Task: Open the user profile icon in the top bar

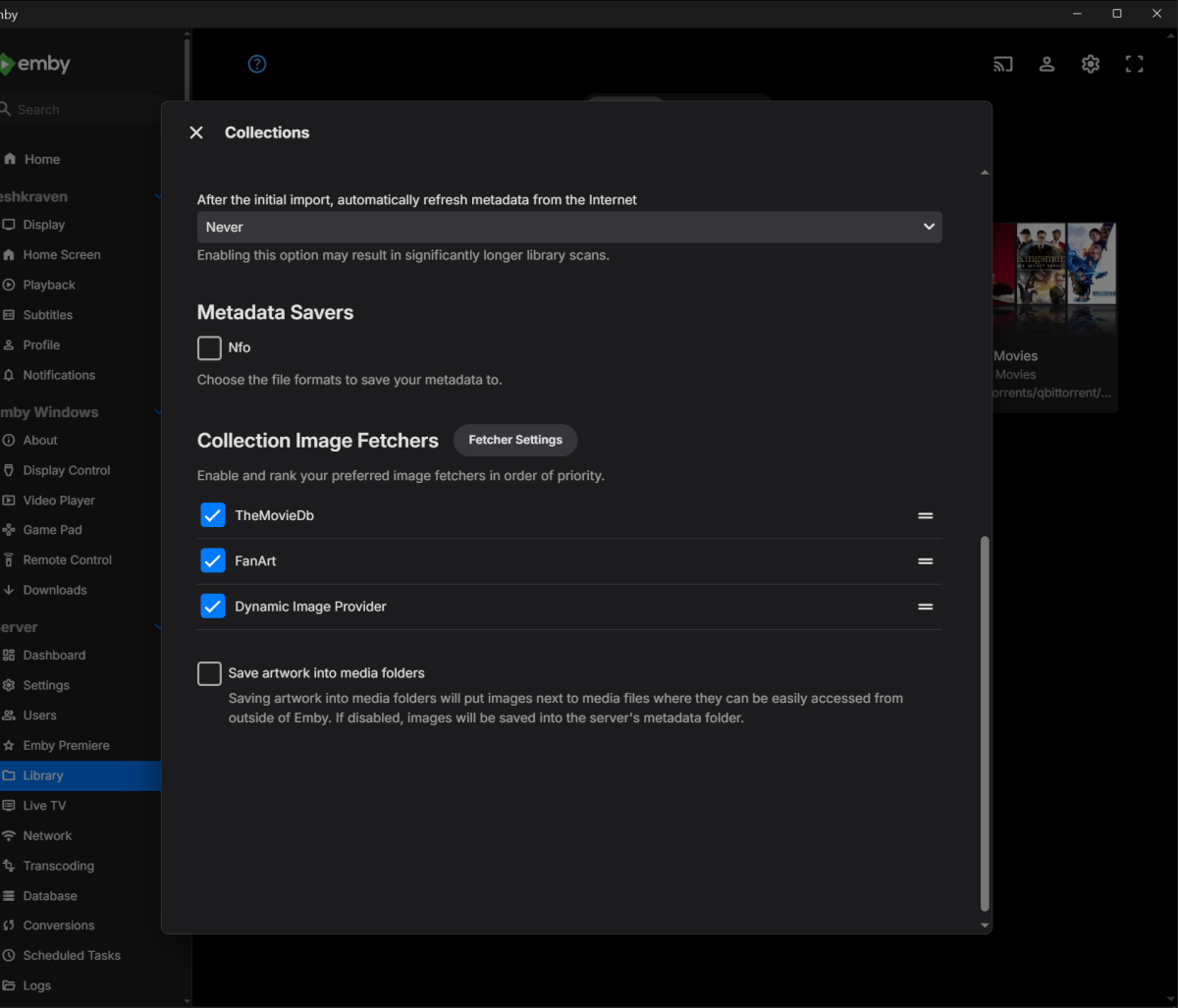Action: (1047, 65)
